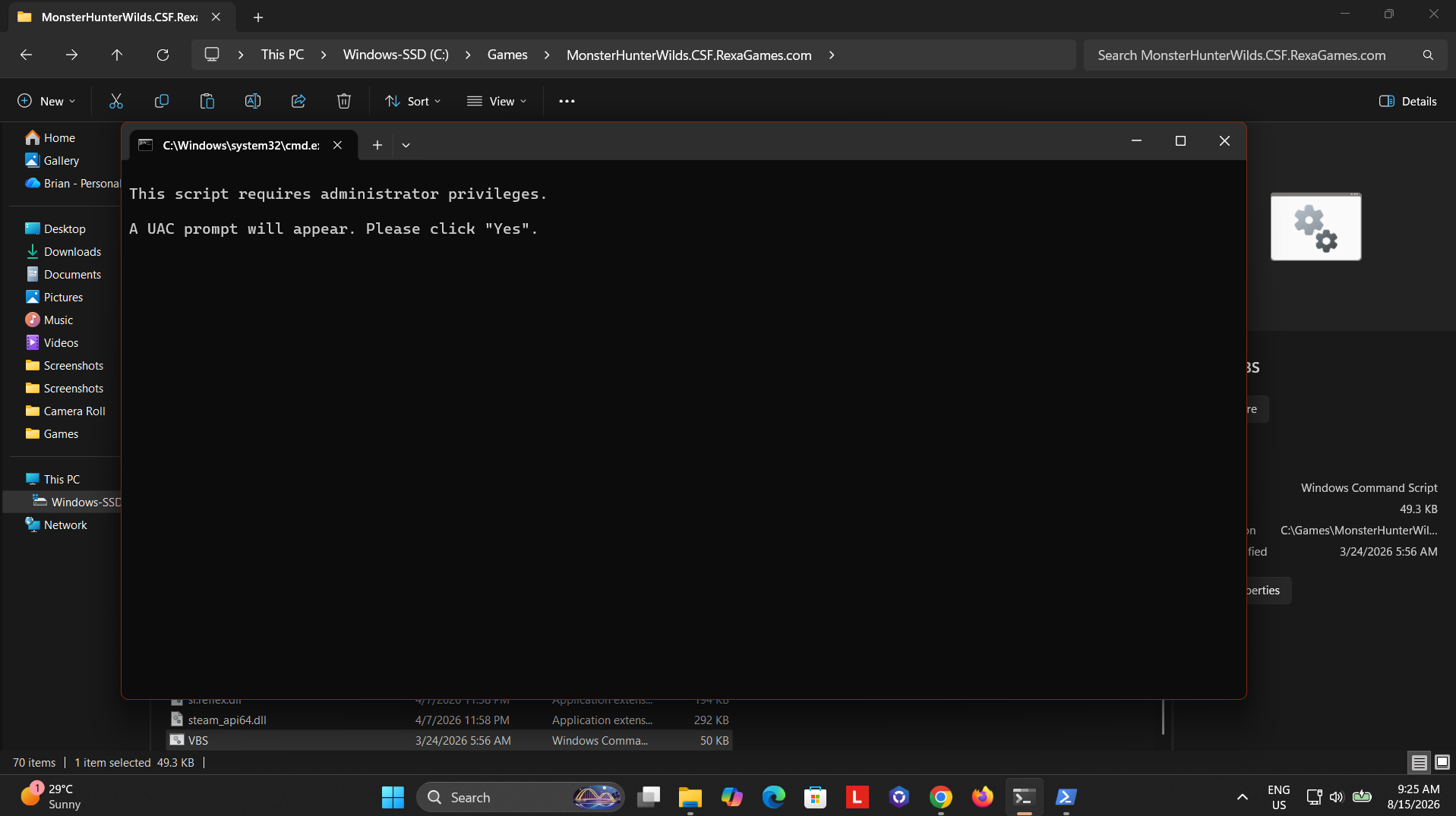Open the red L app on taskbar
The image size is (1456, 816).
point(857,797)
